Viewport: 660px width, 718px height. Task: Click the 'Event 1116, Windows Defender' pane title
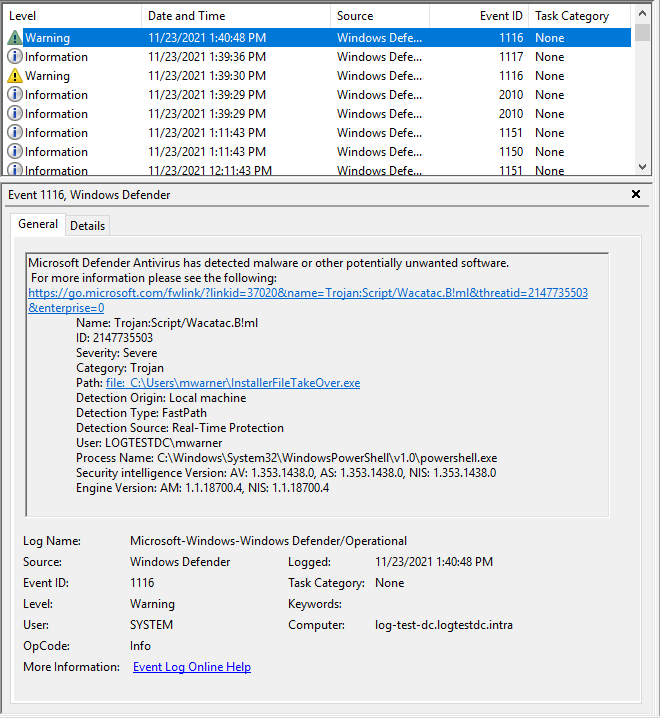[89, 195]
